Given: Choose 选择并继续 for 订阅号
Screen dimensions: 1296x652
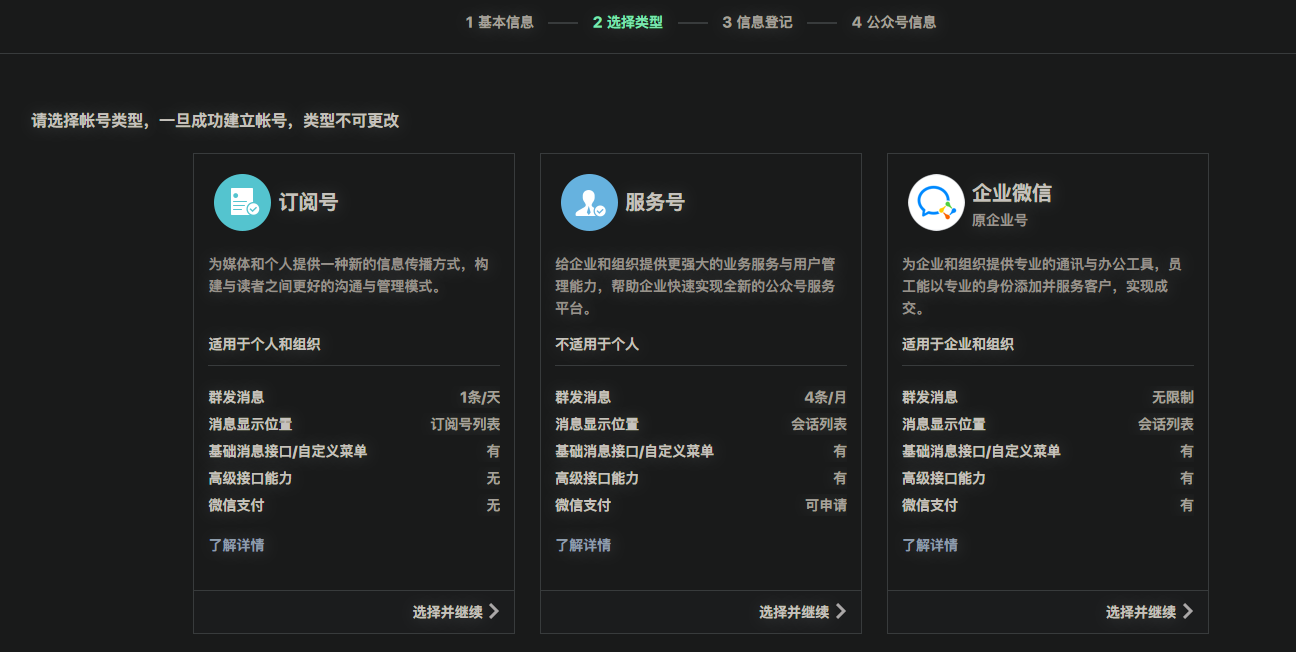Looking at the screenshot, I should tap(455, 611).
